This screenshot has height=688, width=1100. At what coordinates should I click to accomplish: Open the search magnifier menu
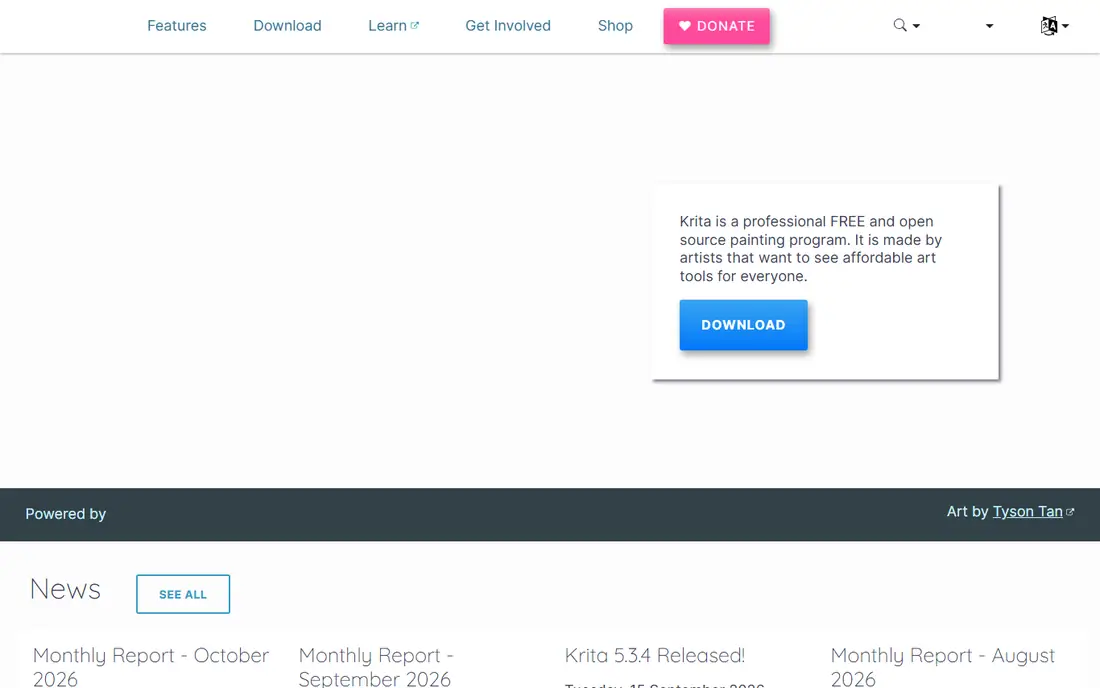click(906, 26)
